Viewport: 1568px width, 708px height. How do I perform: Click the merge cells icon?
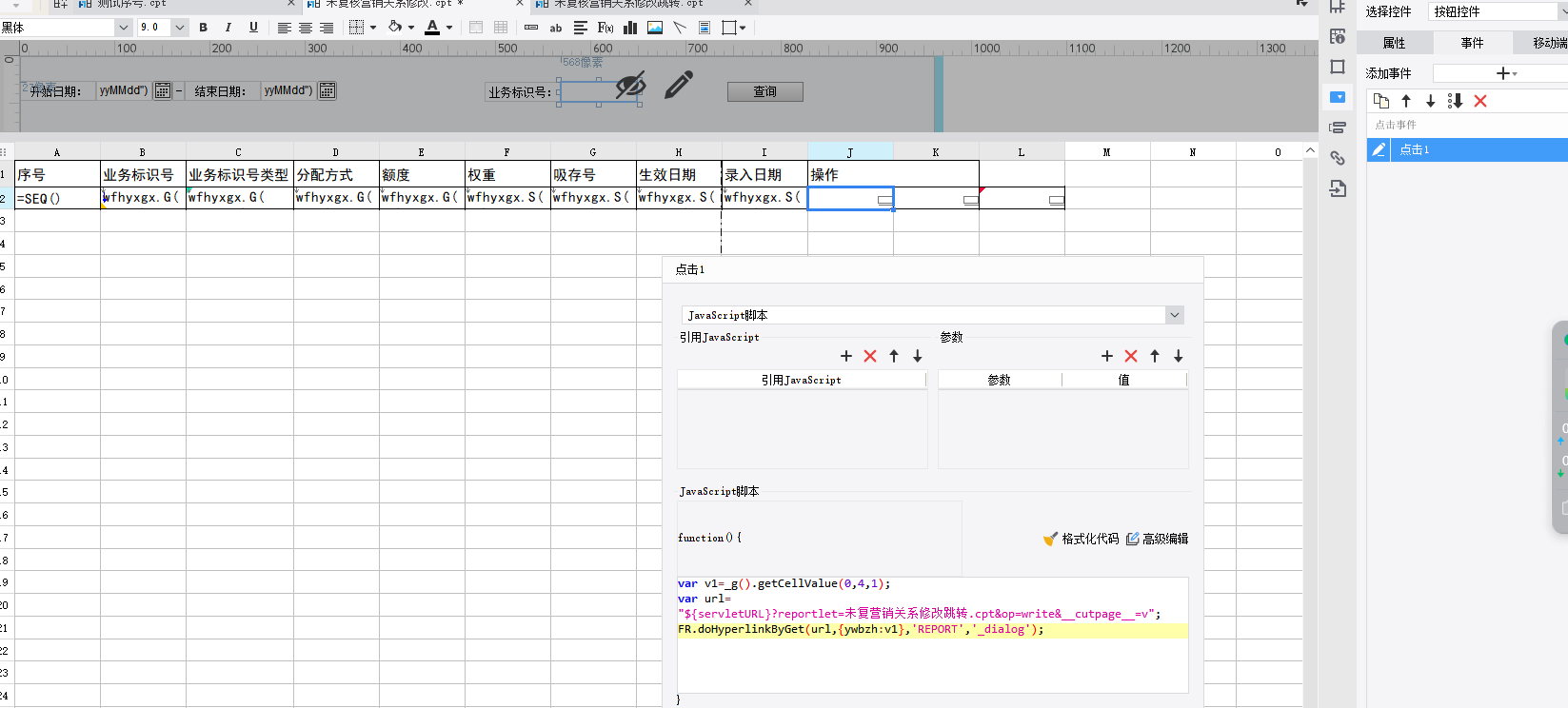pos(476,28)
